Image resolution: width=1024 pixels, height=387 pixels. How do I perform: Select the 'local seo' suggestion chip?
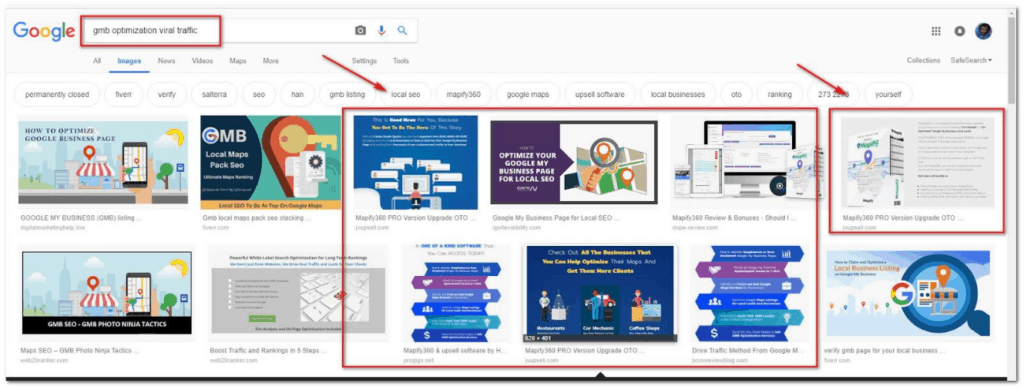coord(406,95)
